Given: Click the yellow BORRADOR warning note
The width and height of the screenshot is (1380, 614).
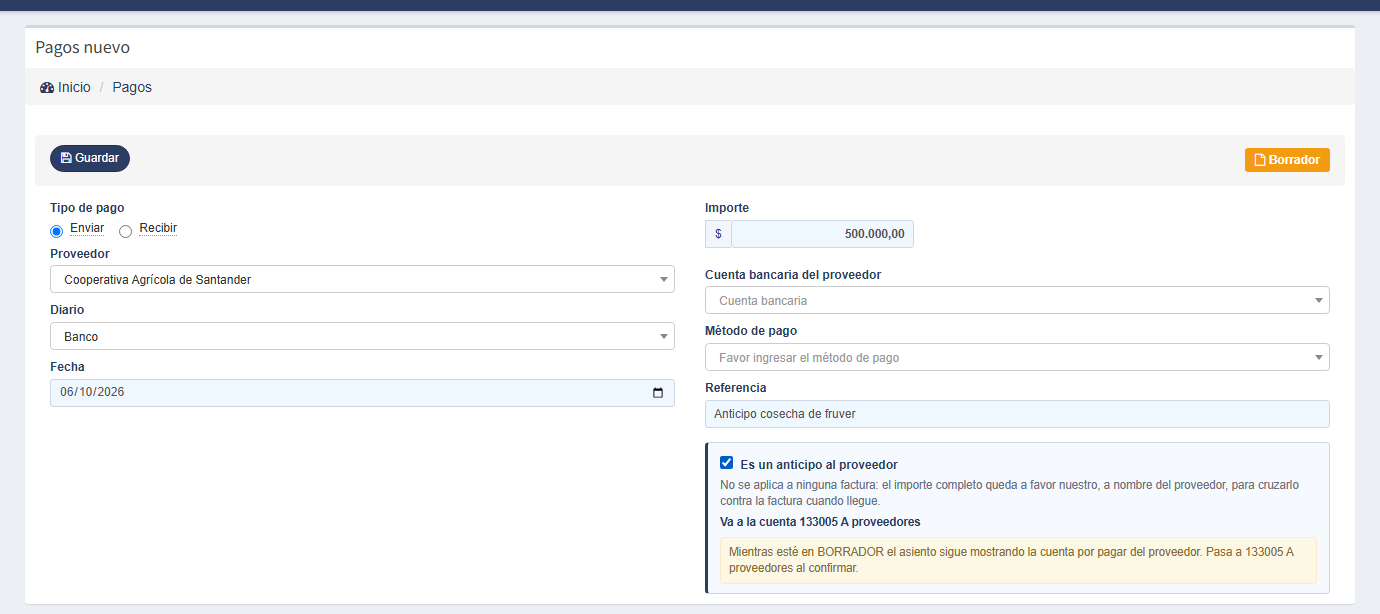Looking at the screenshot, I should pos(1018,560).
